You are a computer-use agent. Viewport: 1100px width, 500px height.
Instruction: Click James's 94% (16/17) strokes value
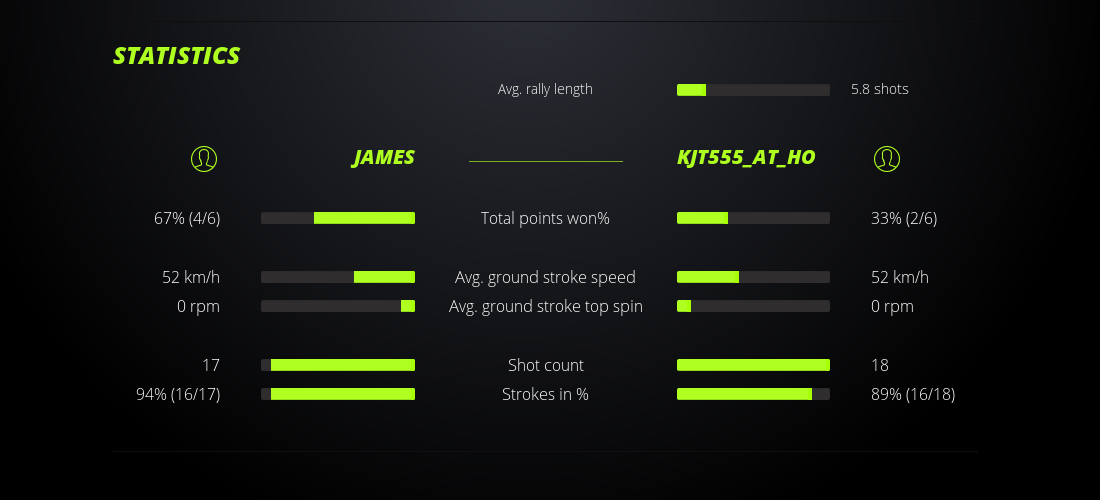(178, 394)
